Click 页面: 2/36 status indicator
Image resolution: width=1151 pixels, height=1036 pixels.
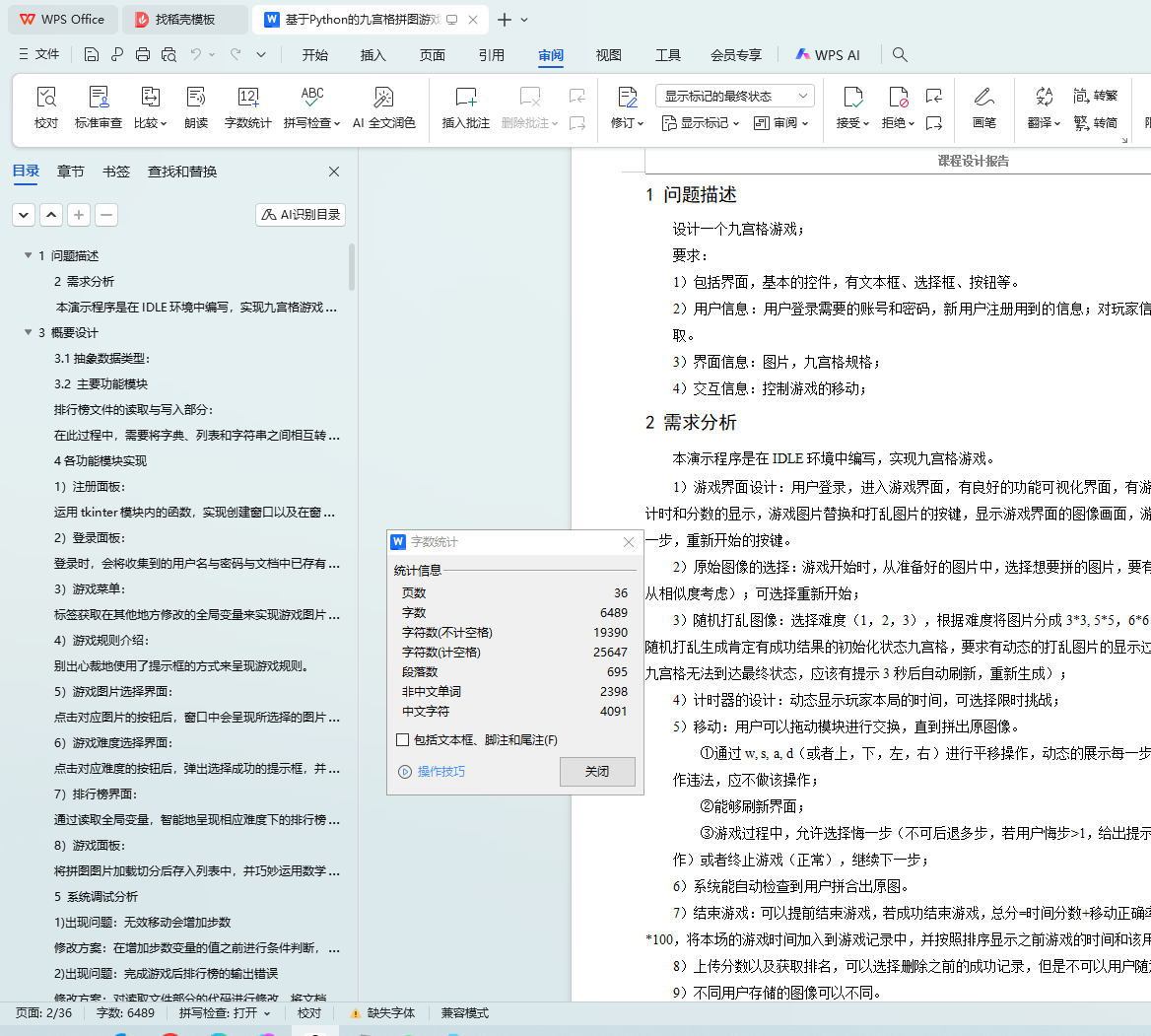[44, 1013]
